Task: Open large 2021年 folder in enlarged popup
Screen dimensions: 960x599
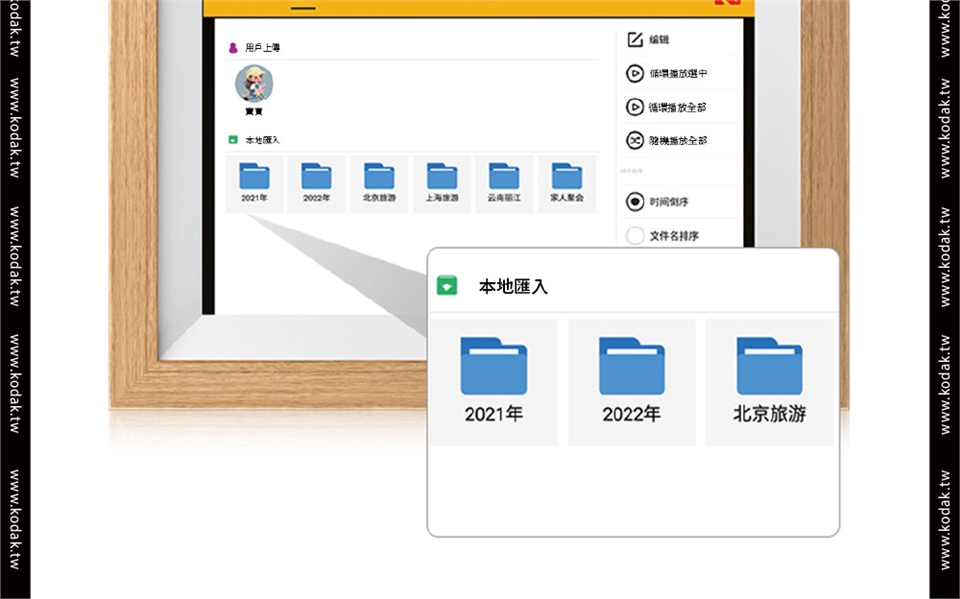Action: [x=493, y=381]
